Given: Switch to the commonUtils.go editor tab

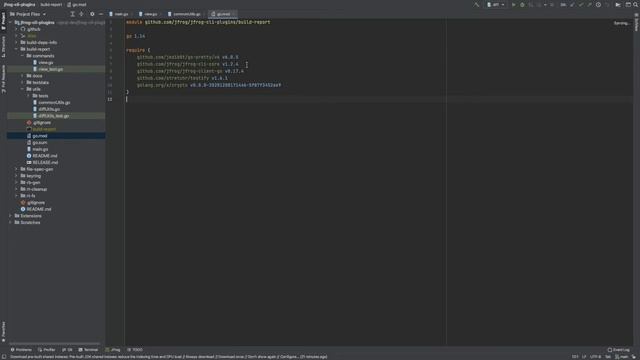Looking at the screenshot, I should click(x=184, y=14).
